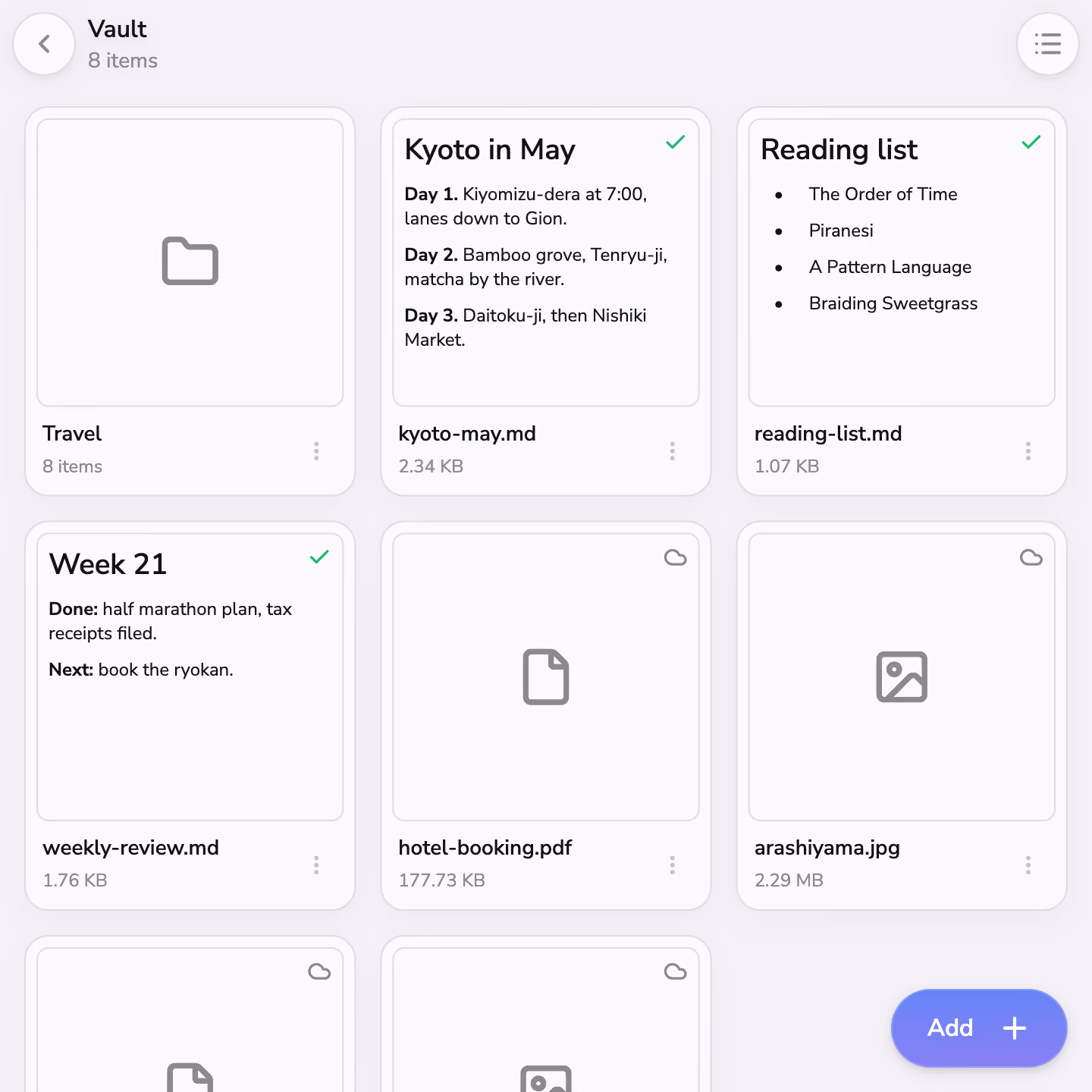This screenshot has height=1092, width=1092.
Task: Click the 2.34 KB file size
Action: 431,466
